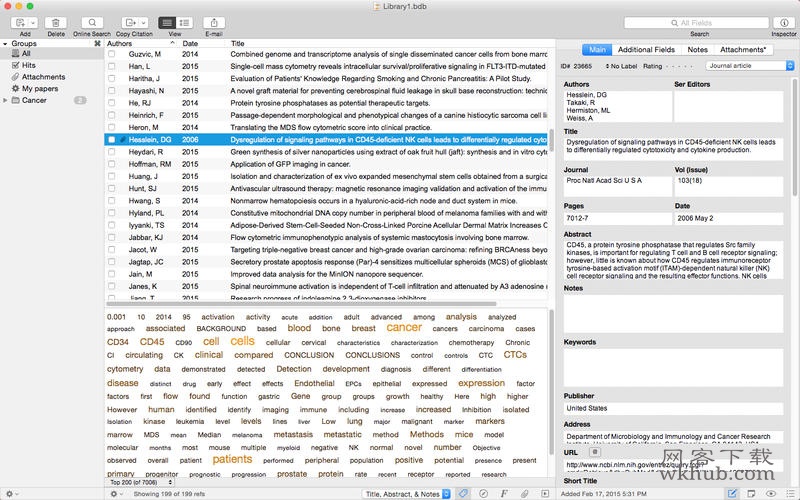The height and width of the screenshot is (500, 800).
Task: Open the Title, Abstract, & Notes dropdown
Action: (406, 494)
